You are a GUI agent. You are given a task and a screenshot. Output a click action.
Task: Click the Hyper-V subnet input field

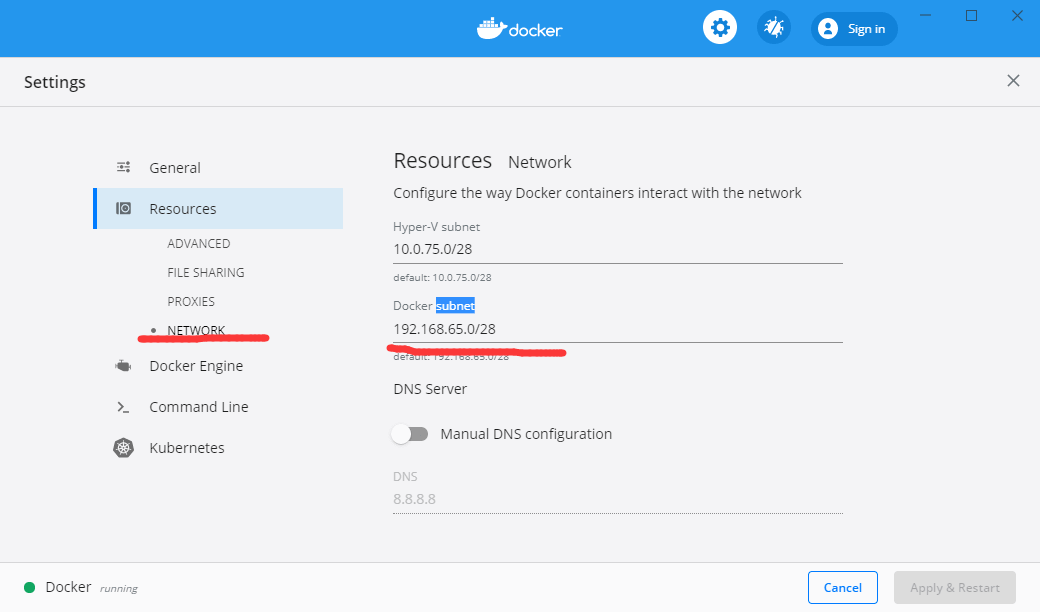(617, 249)
